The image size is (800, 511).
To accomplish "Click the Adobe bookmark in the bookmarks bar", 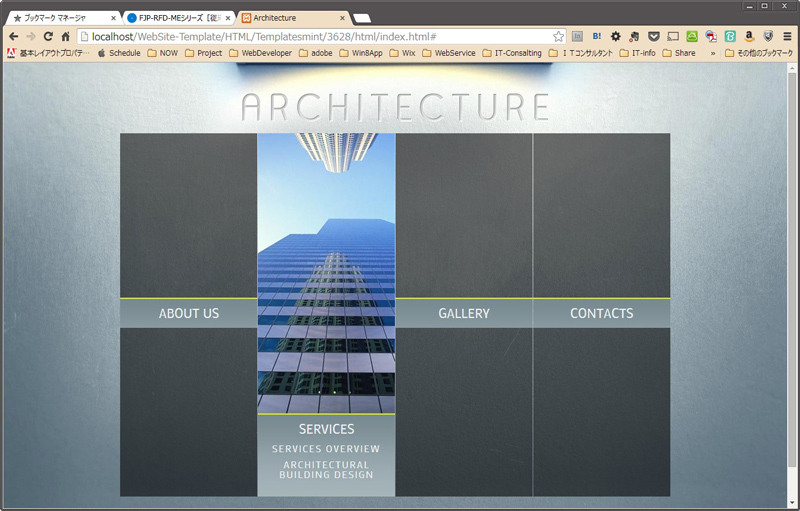I will coord(48,53).
